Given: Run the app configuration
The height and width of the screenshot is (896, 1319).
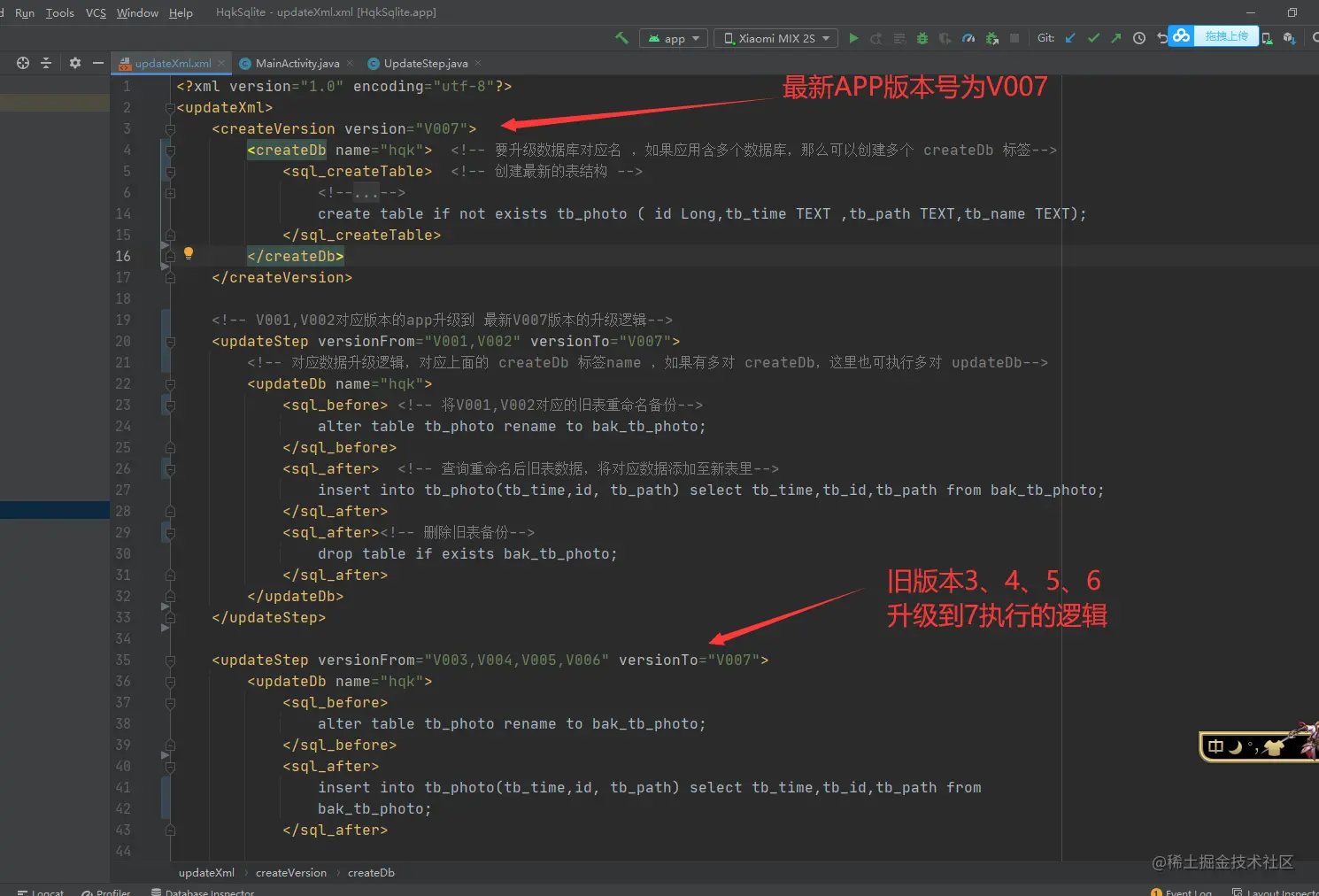Looking at the screenshot, I should [x=853, y=38].
